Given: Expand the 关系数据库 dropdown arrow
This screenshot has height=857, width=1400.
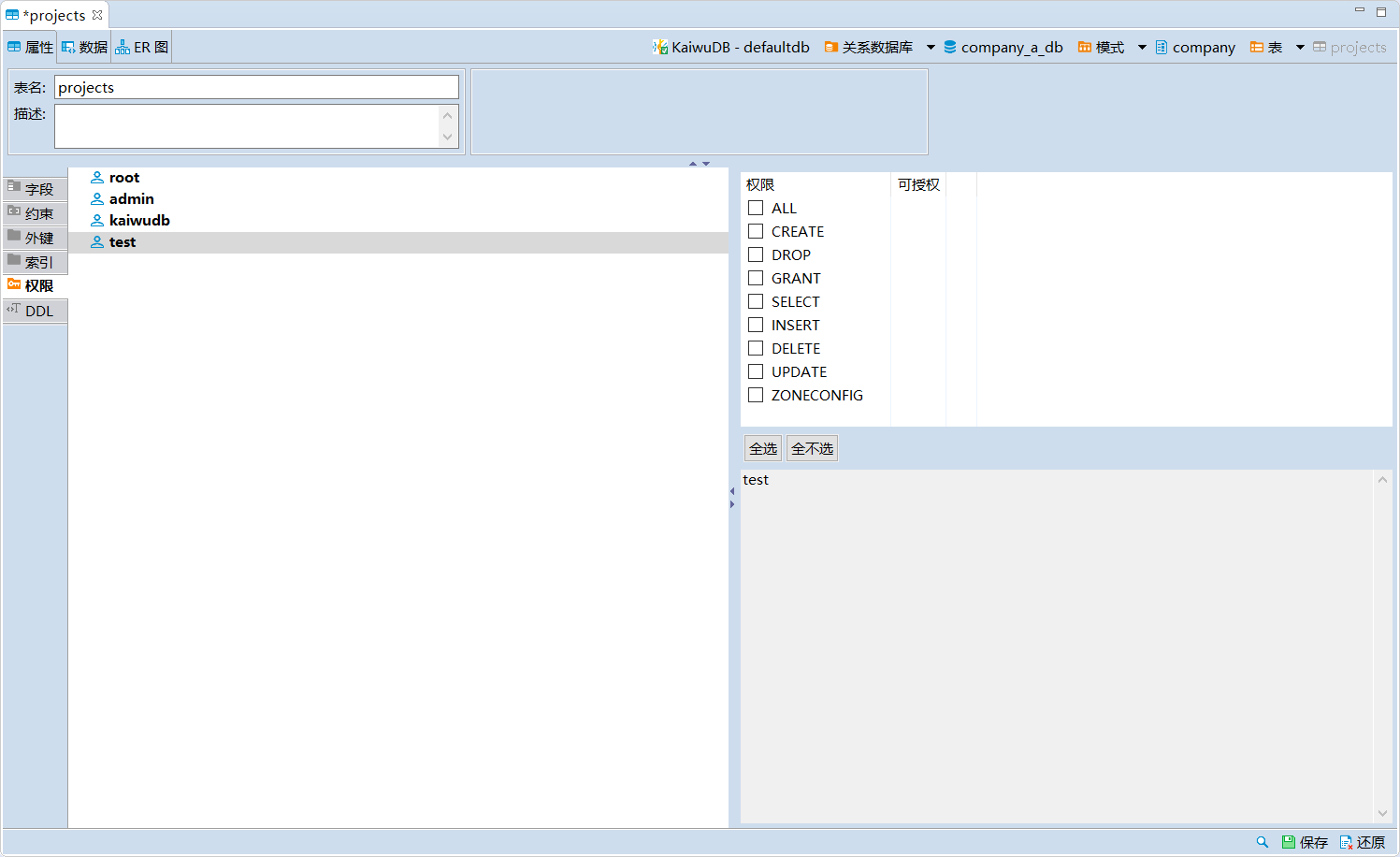Looking at the screenshot, I should pyautogui.click(x=931, y=47).
